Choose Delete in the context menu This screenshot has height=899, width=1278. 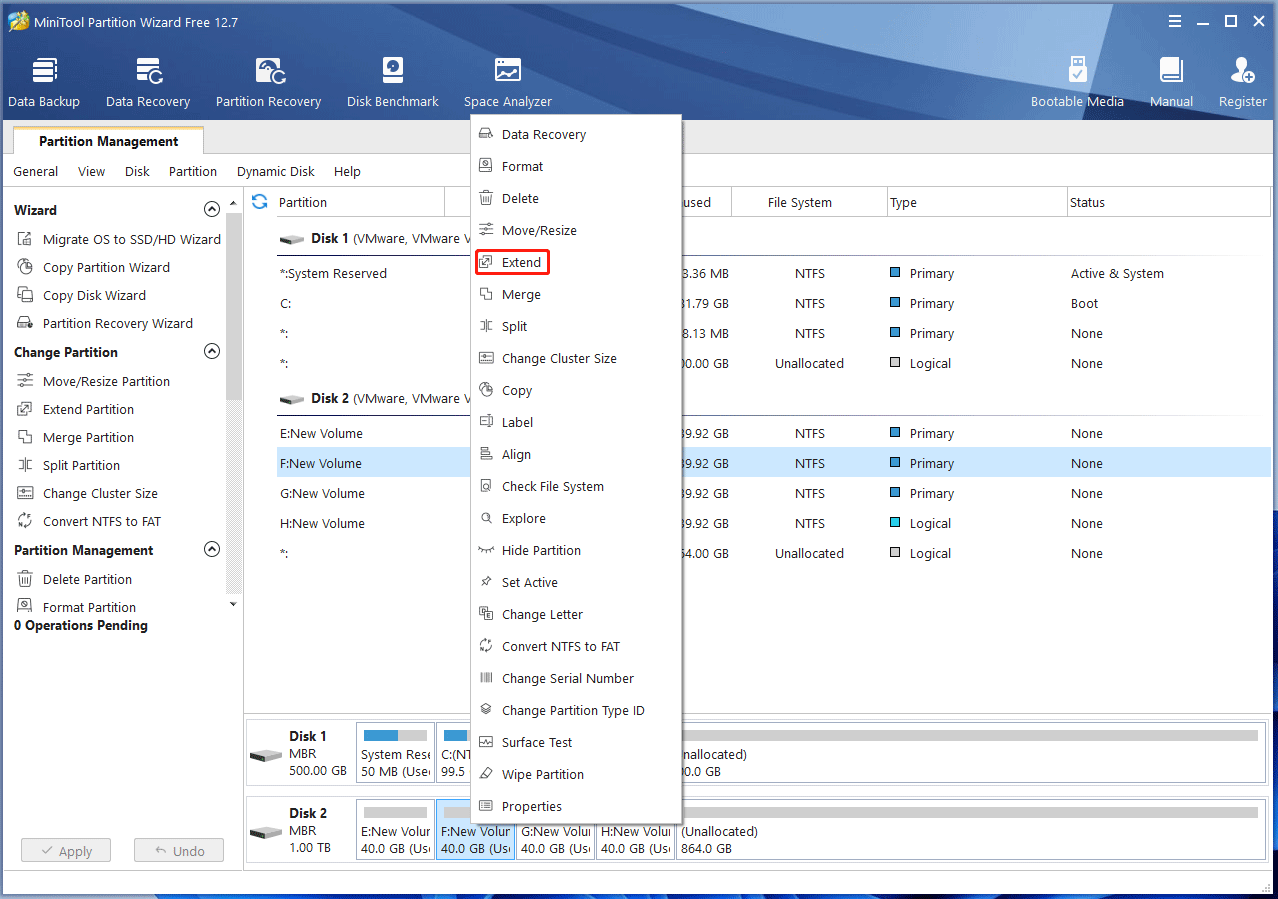pyautogui.click(x=576, y=198)
